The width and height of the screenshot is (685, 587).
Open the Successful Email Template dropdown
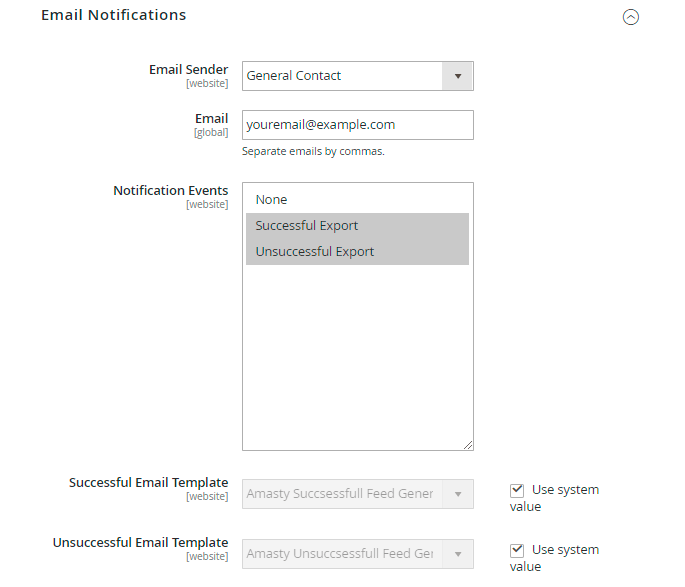coord(357,494)
